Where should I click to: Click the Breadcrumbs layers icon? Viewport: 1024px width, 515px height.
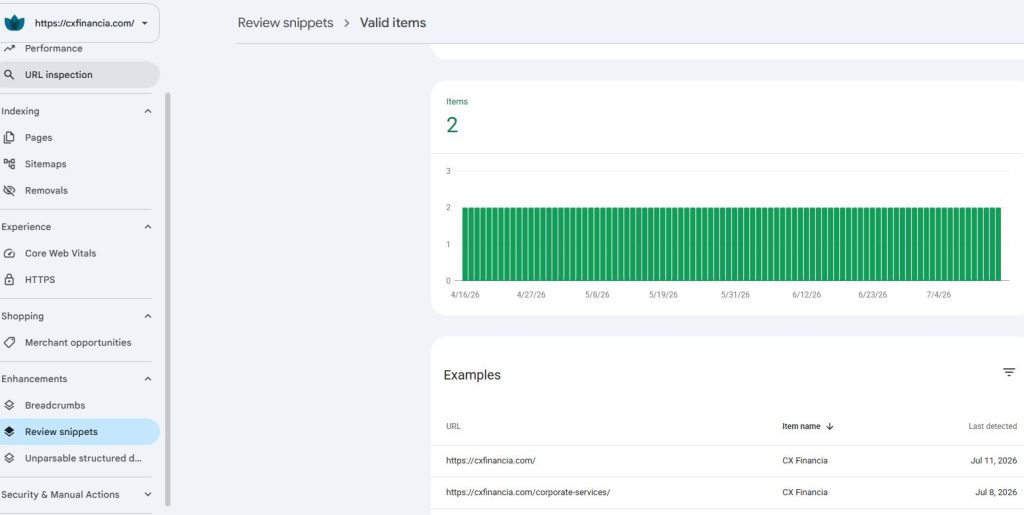pos(9,405)
